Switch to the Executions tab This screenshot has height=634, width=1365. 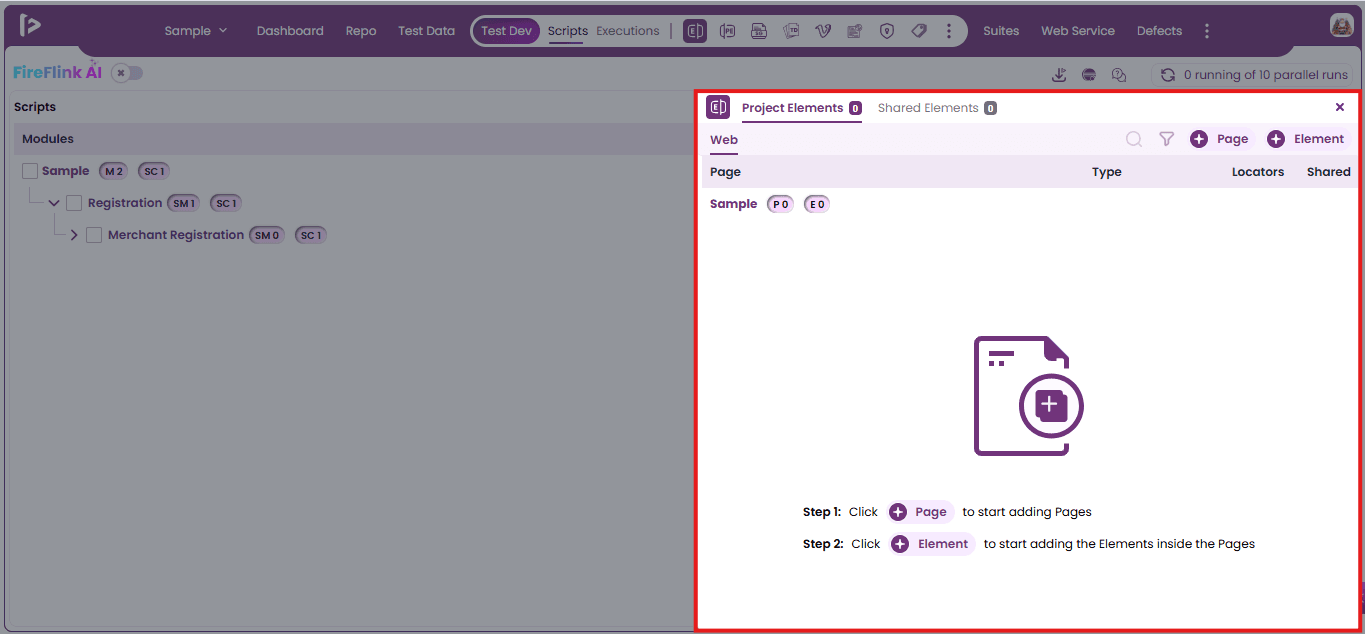[628, 31]
